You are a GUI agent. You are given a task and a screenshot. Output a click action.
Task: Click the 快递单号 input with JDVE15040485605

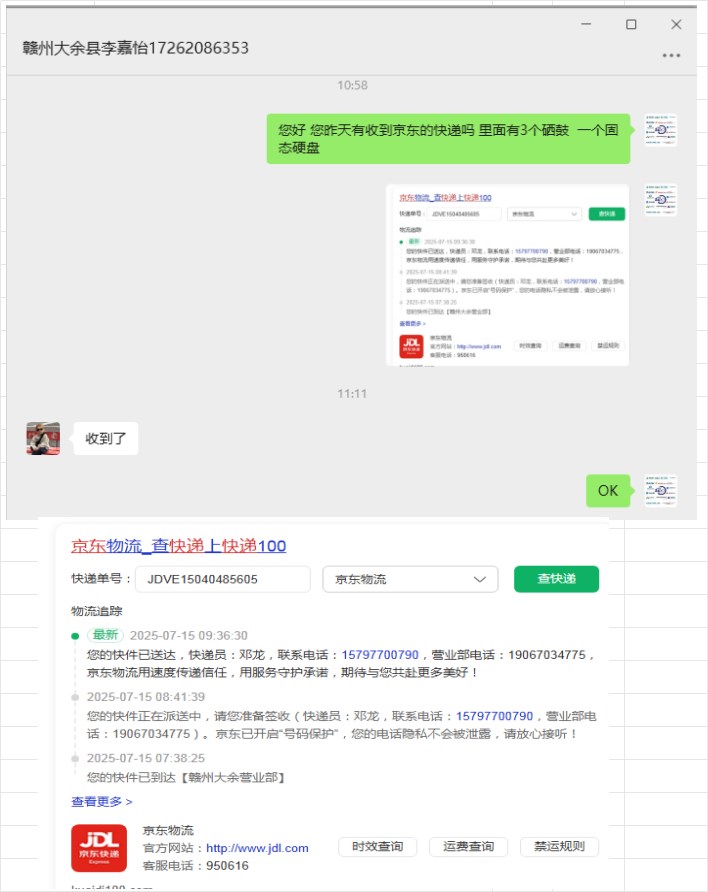click(223, 579)
